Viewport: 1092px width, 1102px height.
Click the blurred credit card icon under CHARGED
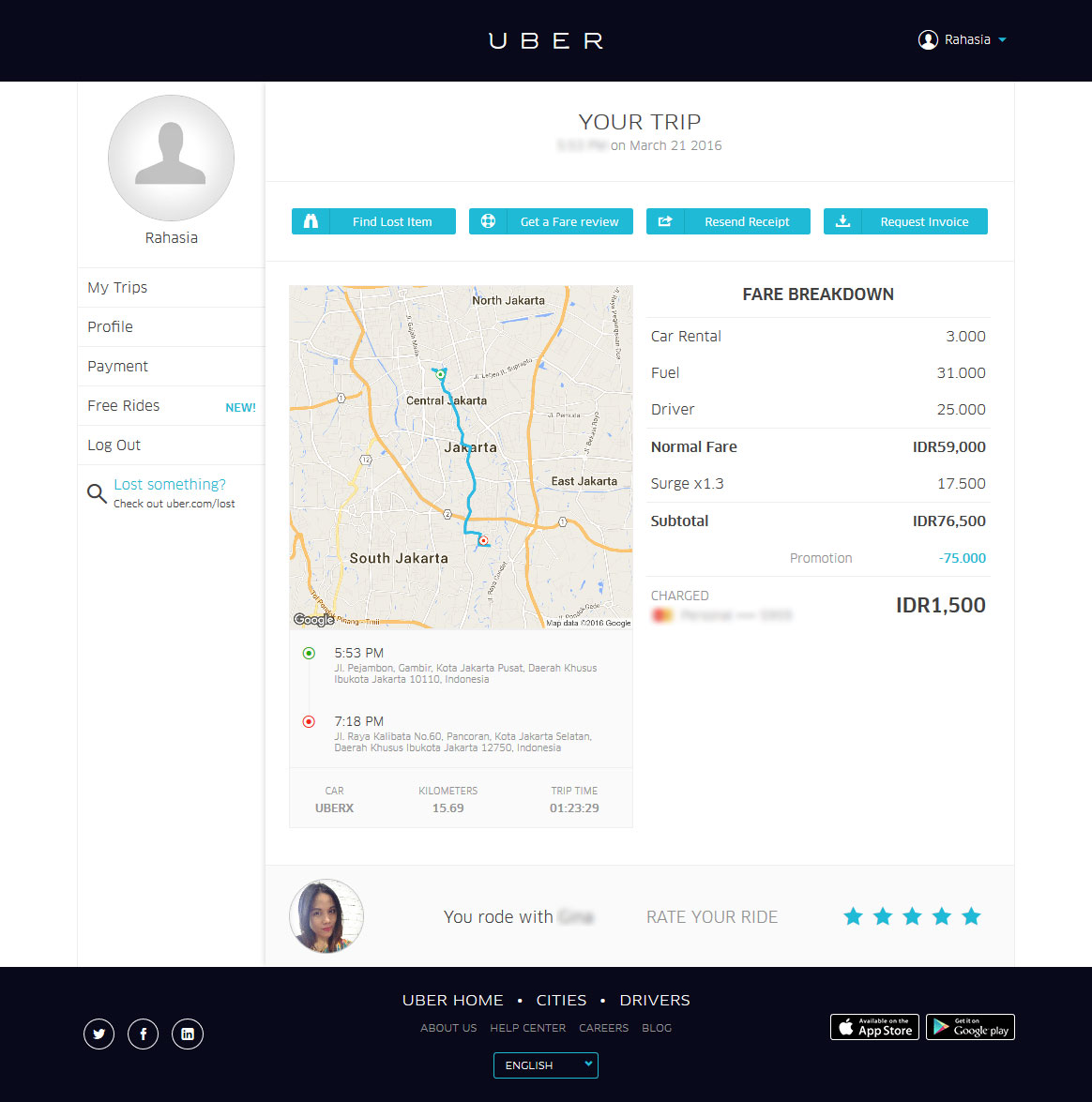point(662,615)
